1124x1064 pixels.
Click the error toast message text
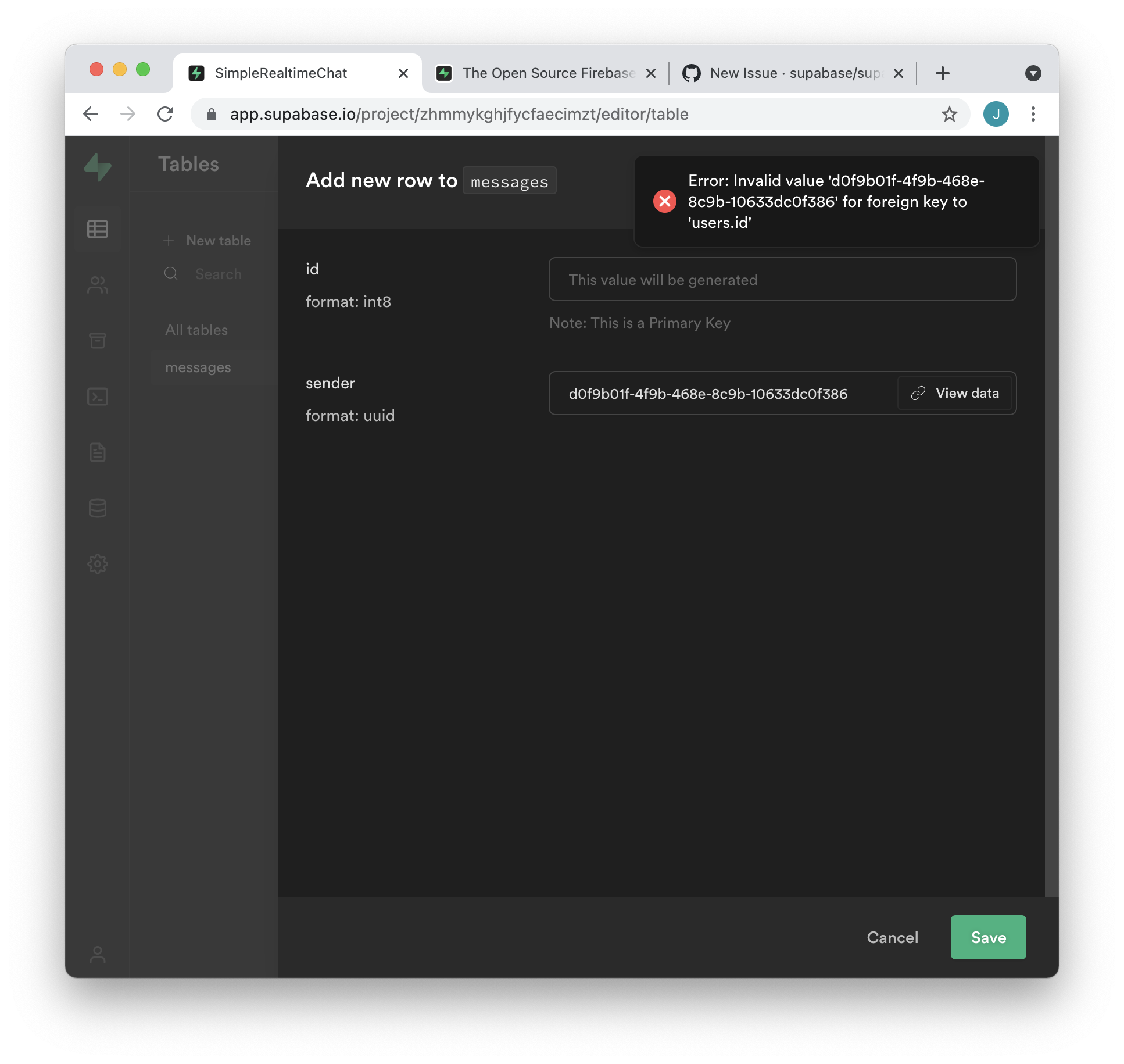tap(836, 201)
